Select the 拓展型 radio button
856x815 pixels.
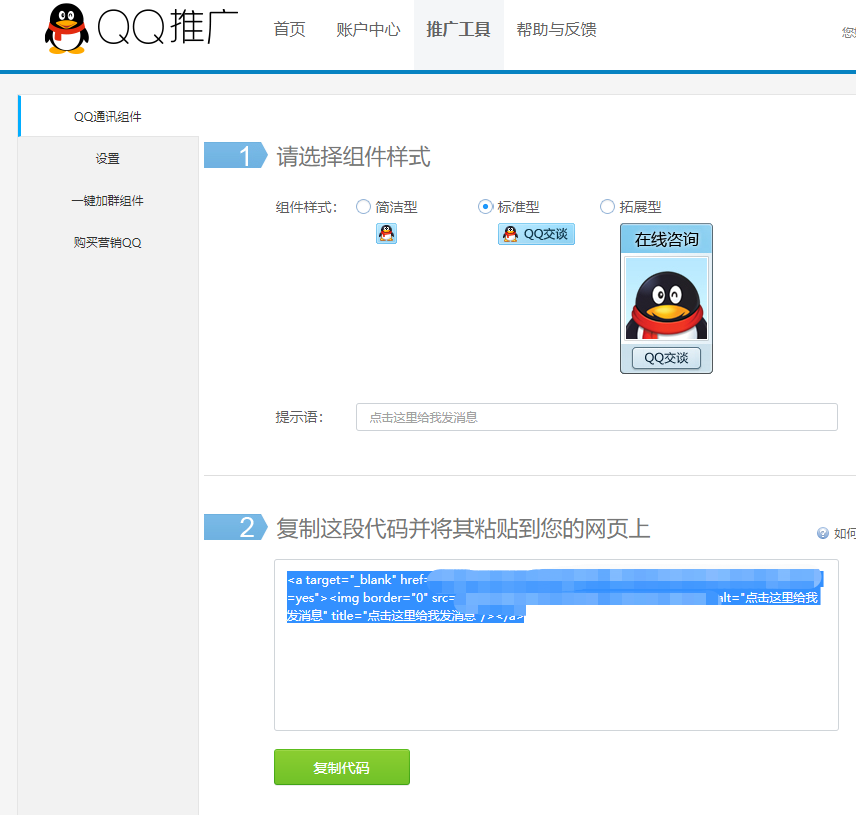607,206
